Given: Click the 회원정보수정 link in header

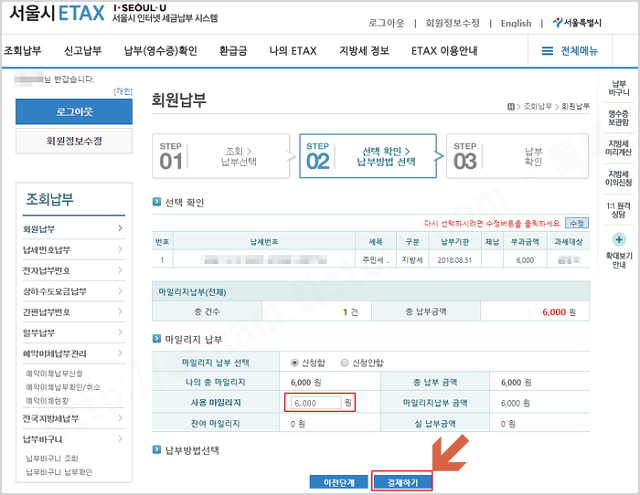Looking at the screenshot, I should 452,23.
